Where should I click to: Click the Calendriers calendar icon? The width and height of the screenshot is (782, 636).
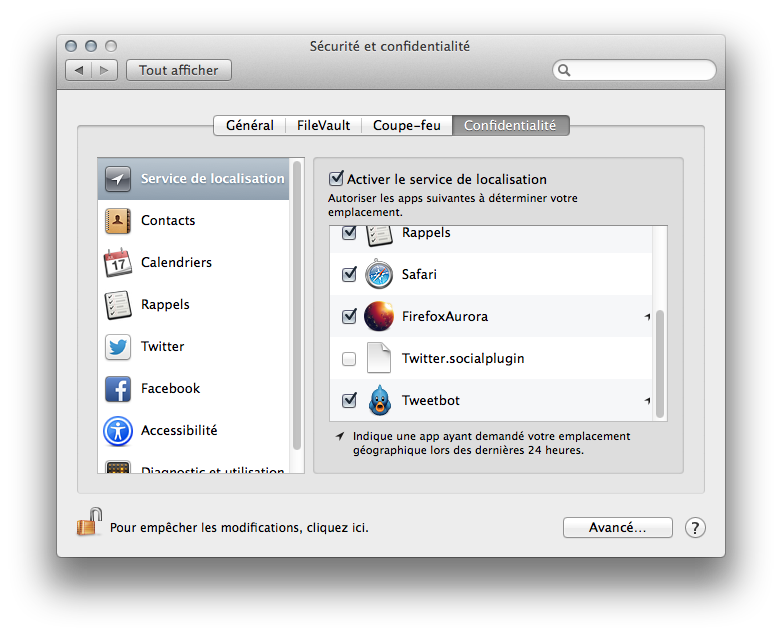(118, 262)
